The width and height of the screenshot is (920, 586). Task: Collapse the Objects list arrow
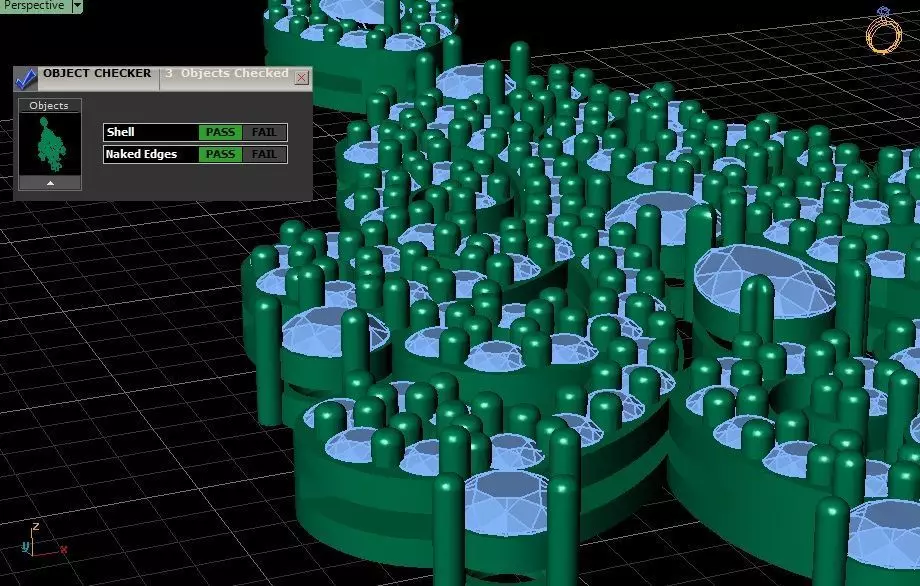[x=50, y=183]
